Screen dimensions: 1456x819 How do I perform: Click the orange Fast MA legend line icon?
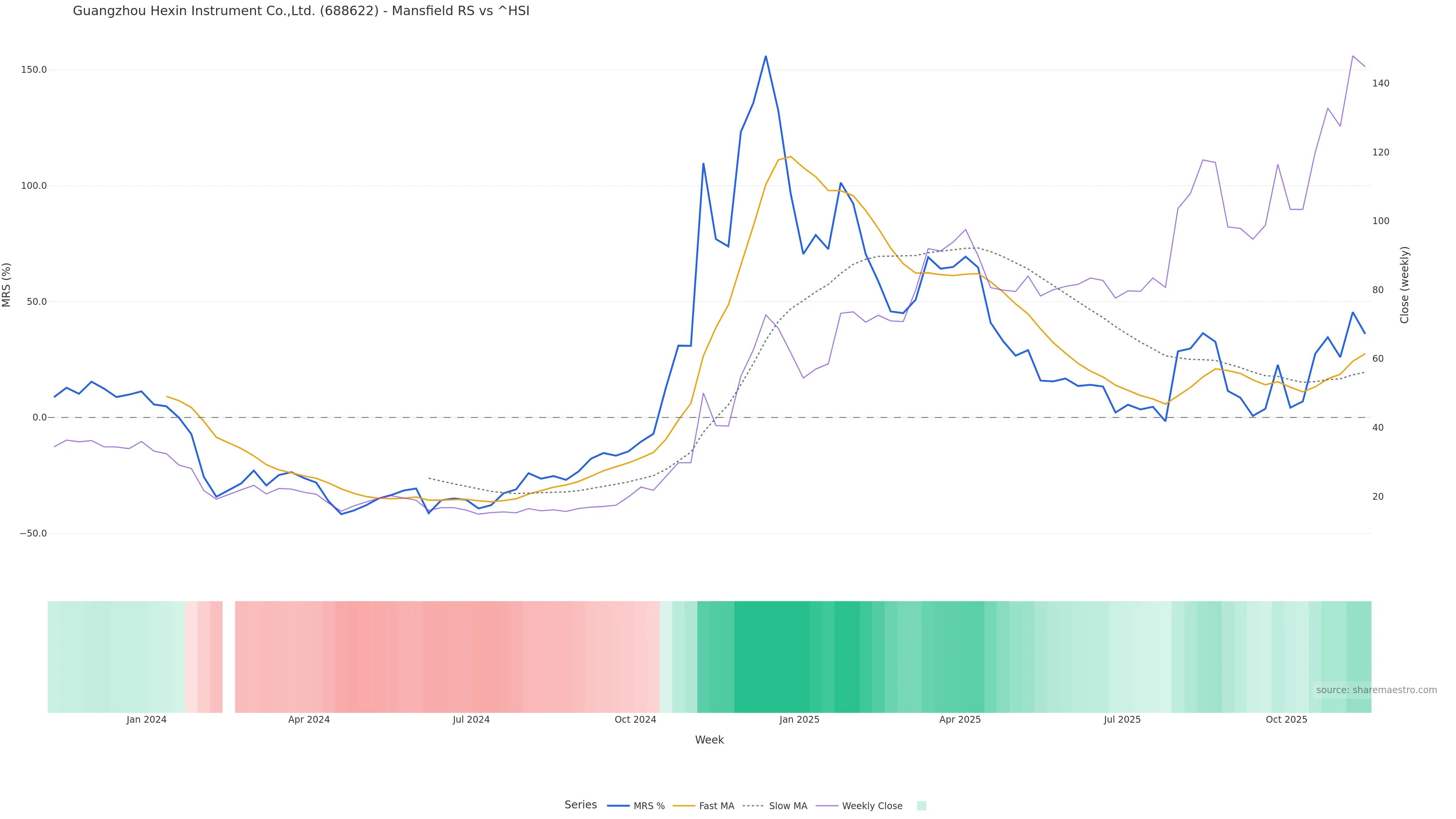pos(684,806)
